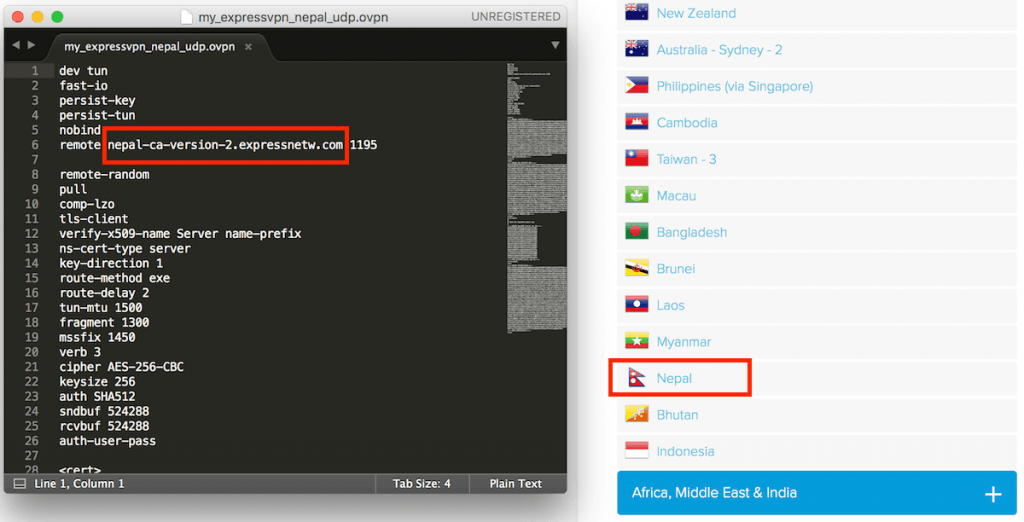Click the 'fragment 1300' line
Image resolution: width=1024 pixels, height=522 pixels.
click(104, 323)
